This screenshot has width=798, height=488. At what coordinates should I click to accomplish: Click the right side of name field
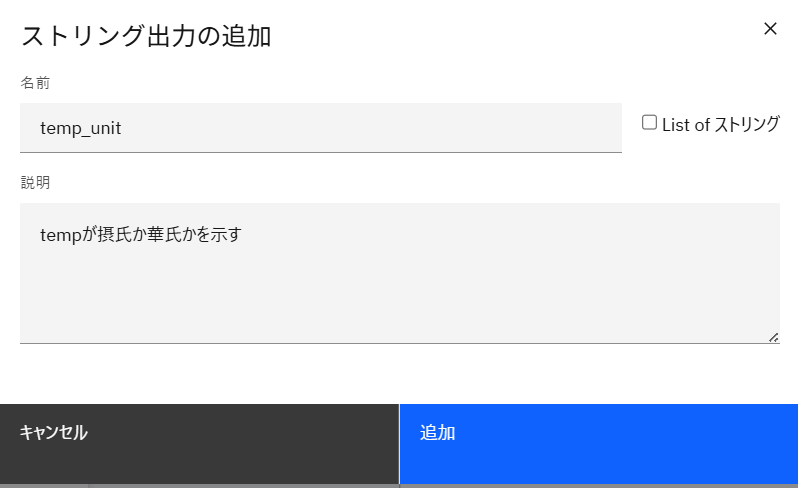tap(560, 128)
